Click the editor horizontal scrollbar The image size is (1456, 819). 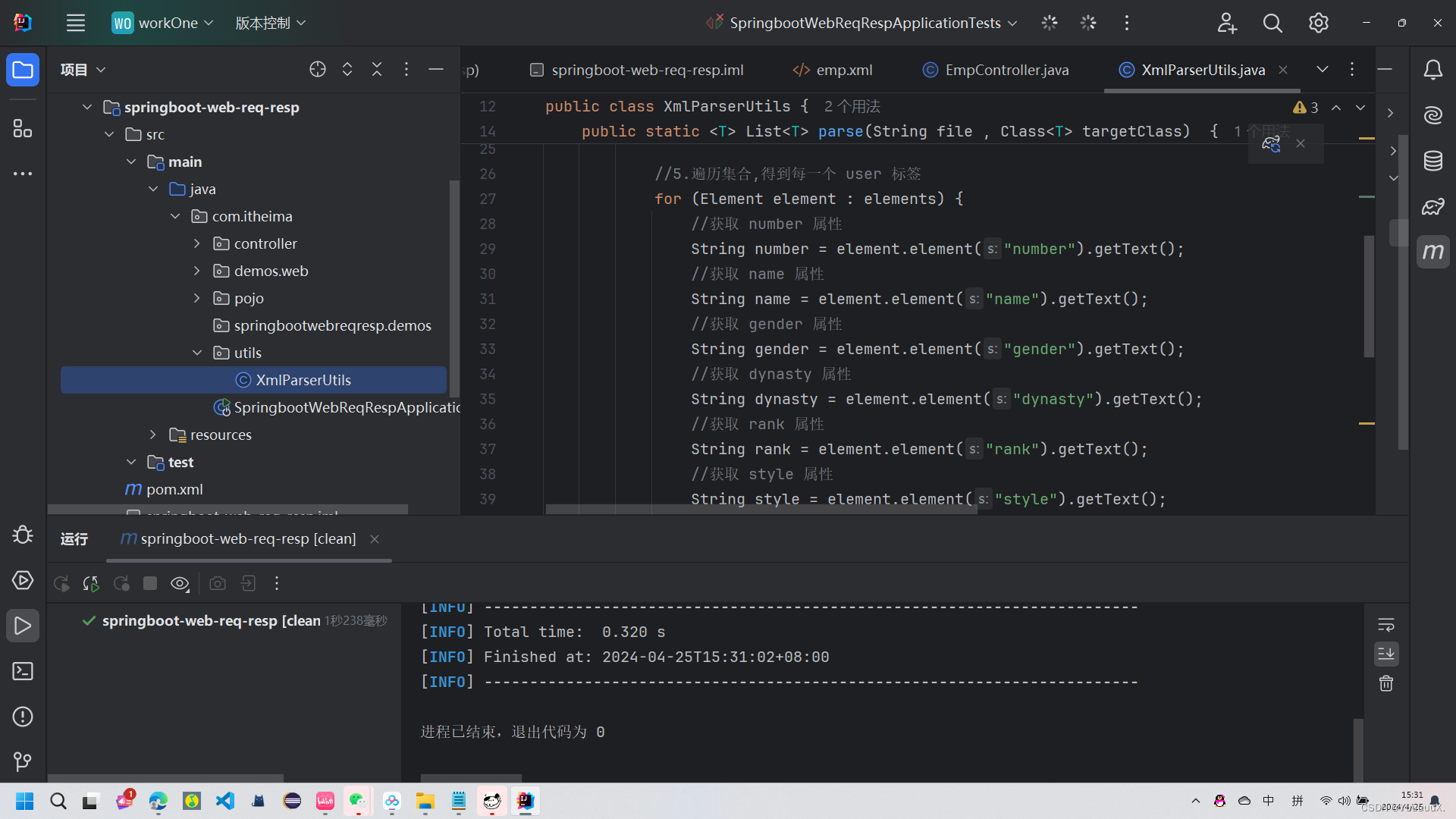pyautogui.click(x=761, y=510)
